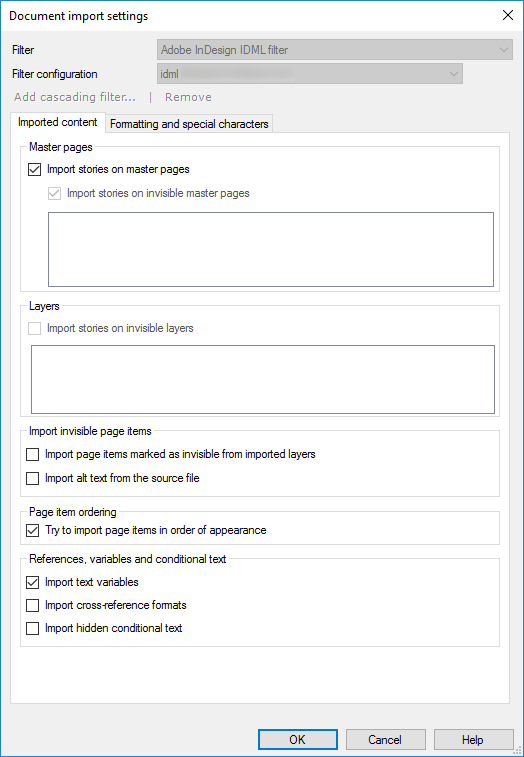This screenshot has height=757, width=524.
Task: Close the Document import settings dialog
Action: coord(508,15)
